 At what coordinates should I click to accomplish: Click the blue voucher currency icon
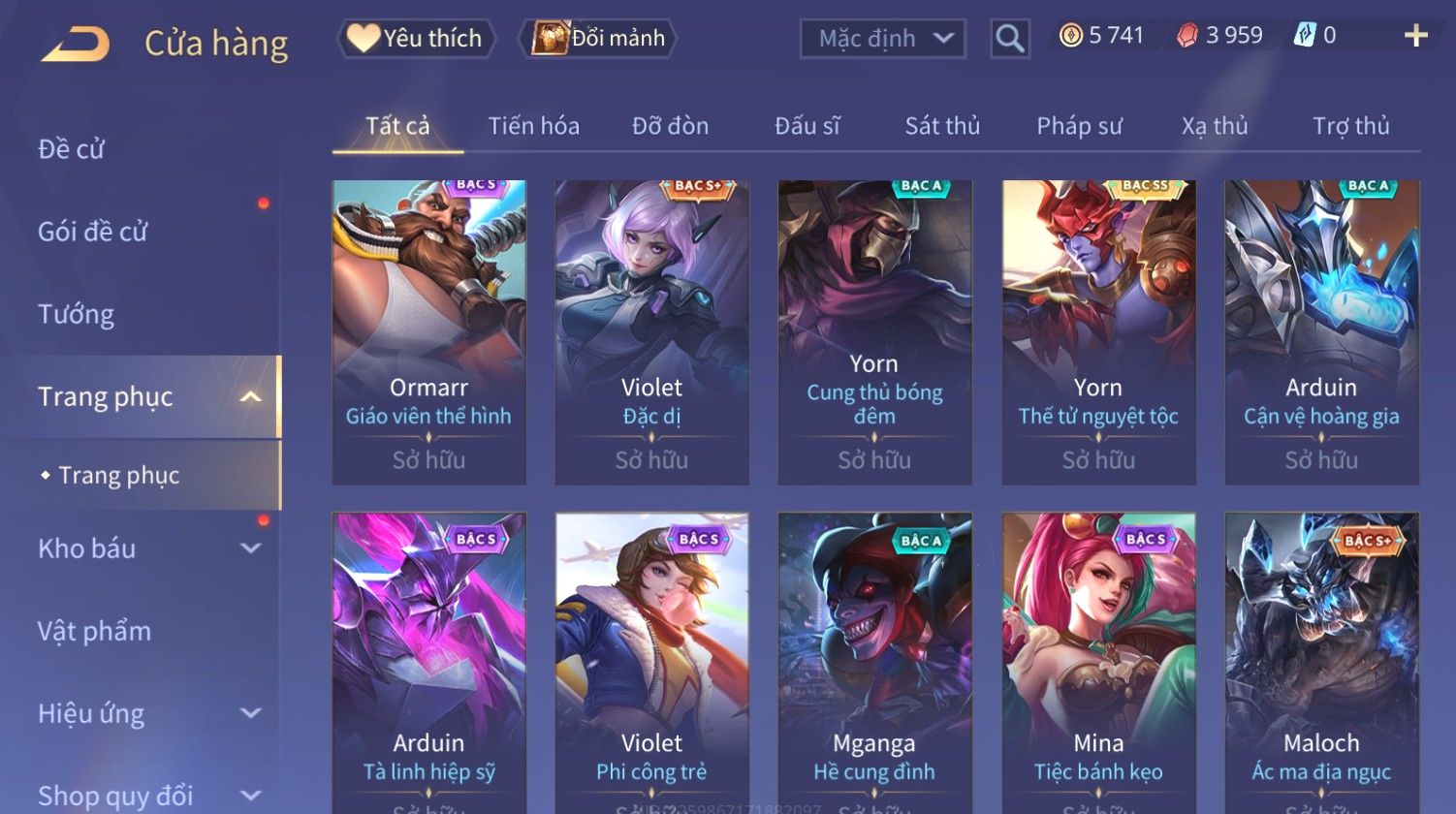tap(1305, 36)
